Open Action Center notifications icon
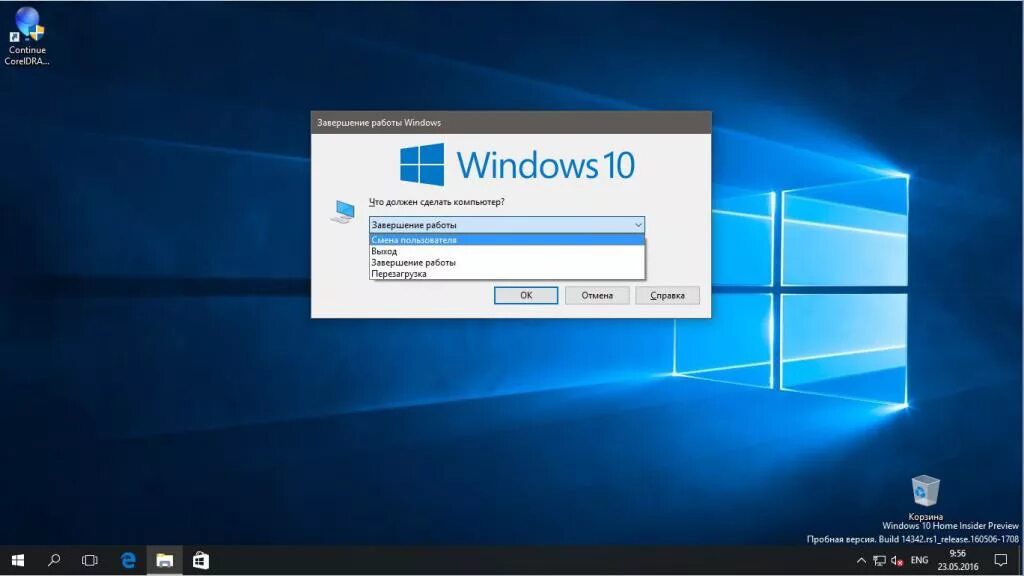Screen dimensions: 1024x576 [1000, 560]
